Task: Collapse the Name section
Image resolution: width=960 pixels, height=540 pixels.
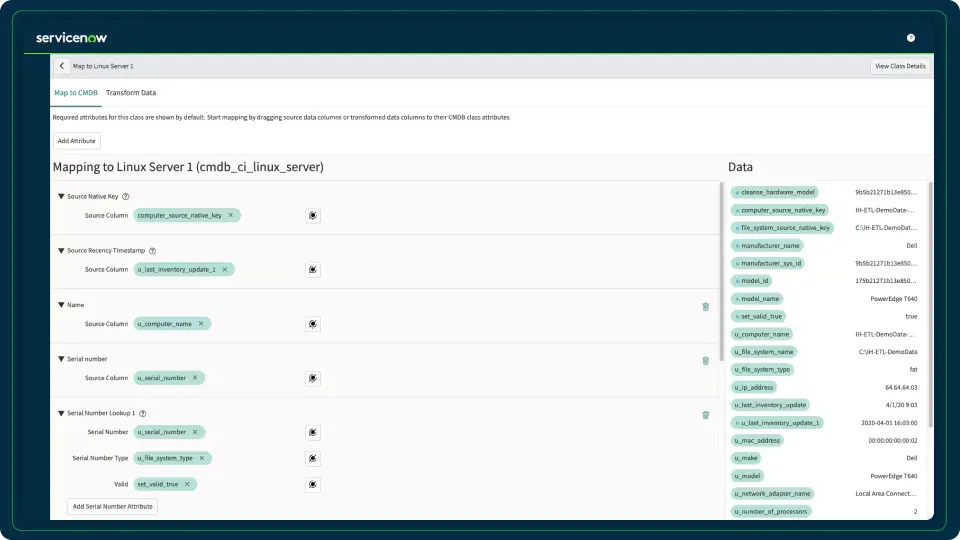Action: (x=61, y=305)
